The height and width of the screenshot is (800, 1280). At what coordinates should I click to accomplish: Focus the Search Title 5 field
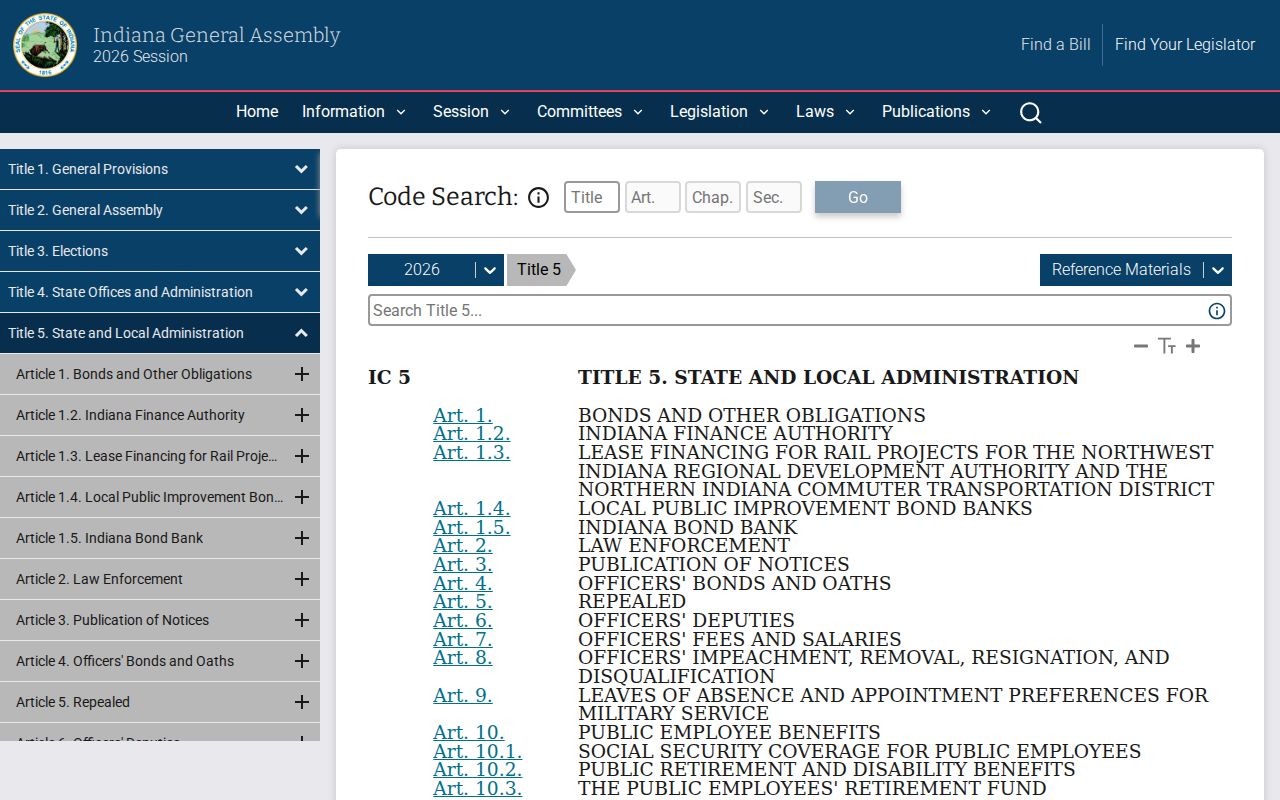click(800, 310)
